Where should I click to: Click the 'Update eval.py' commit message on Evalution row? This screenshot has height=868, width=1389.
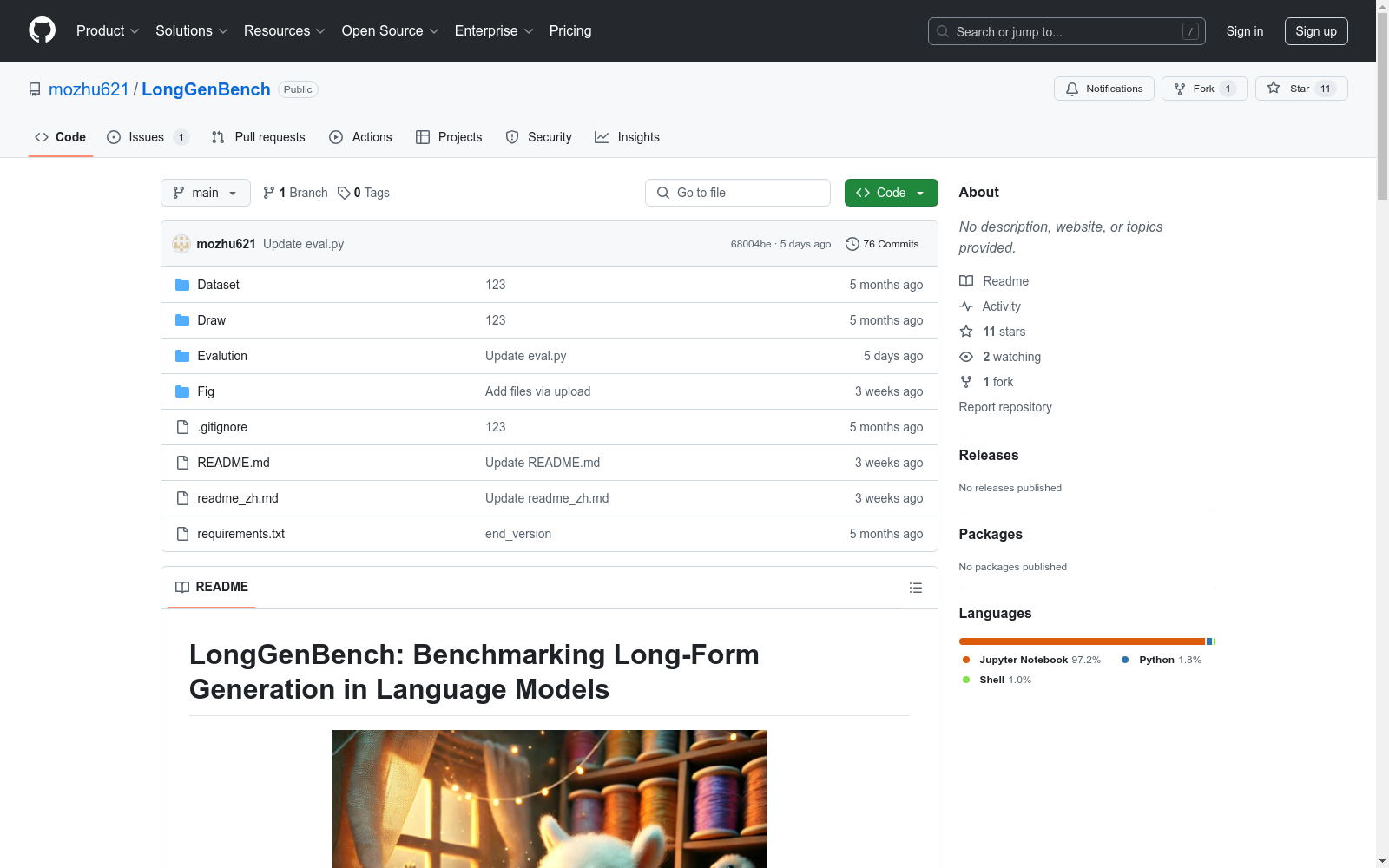click(x=526, y=356)
